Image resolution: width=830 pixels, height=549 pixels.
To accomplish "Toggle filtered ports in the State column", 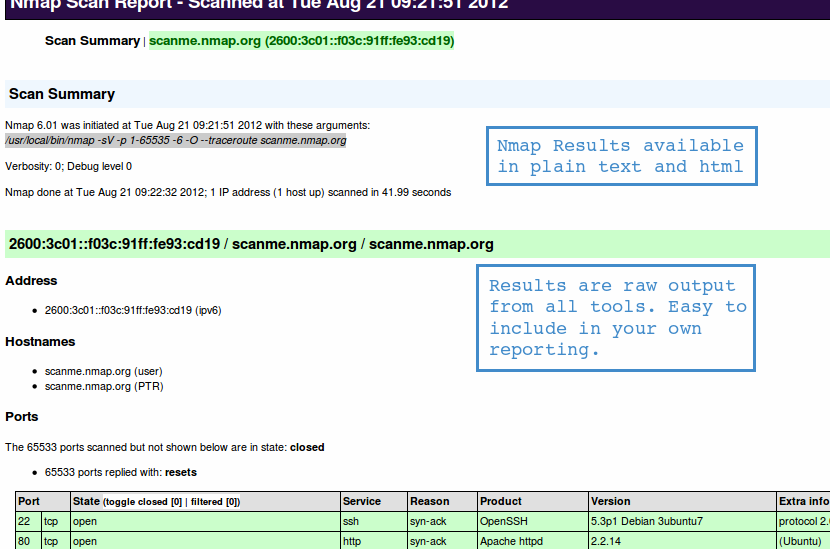I will [x=214, y=502].
